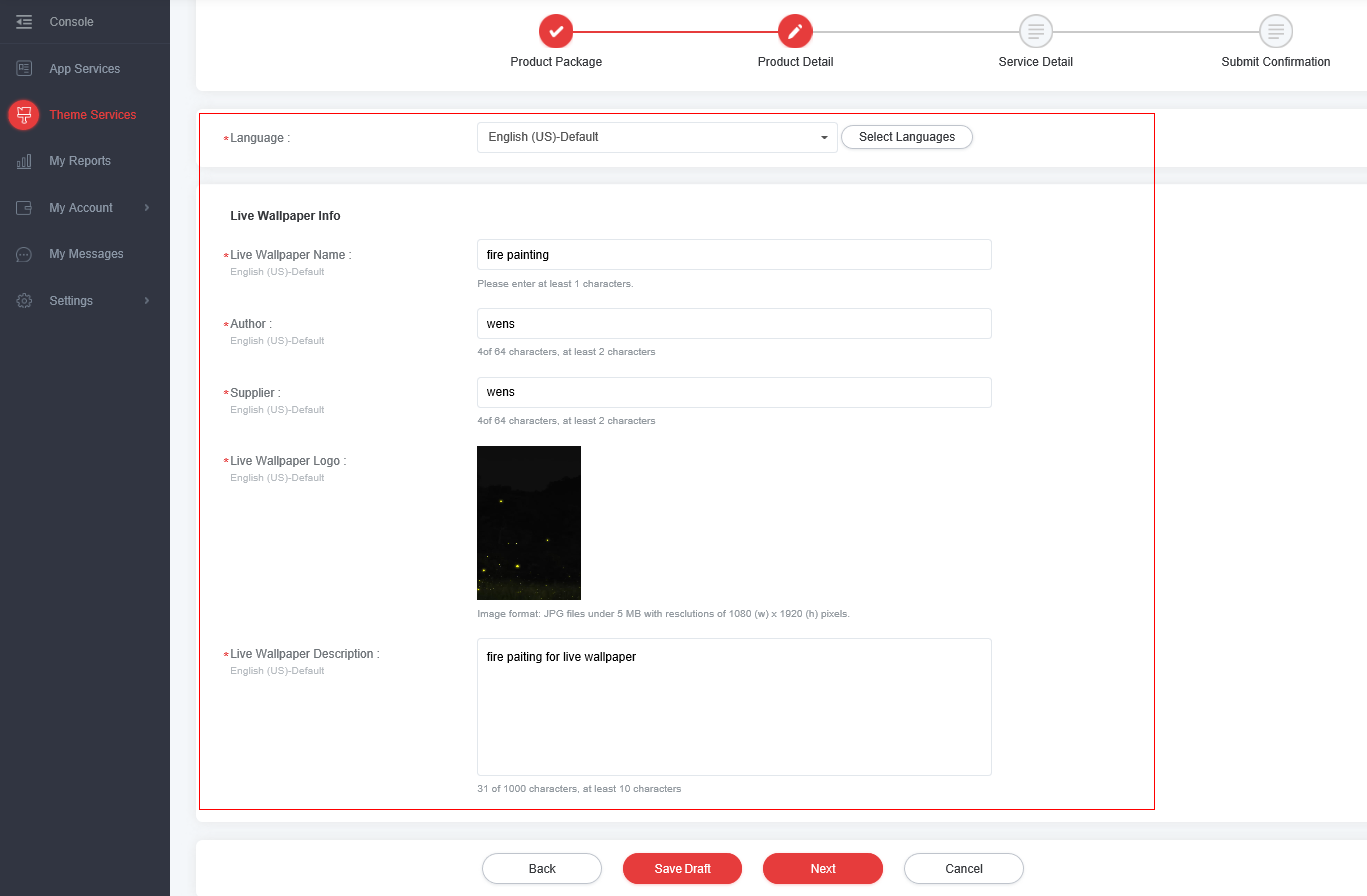
Task: Click the Select Languages button
Action: [x=906, y=137]
